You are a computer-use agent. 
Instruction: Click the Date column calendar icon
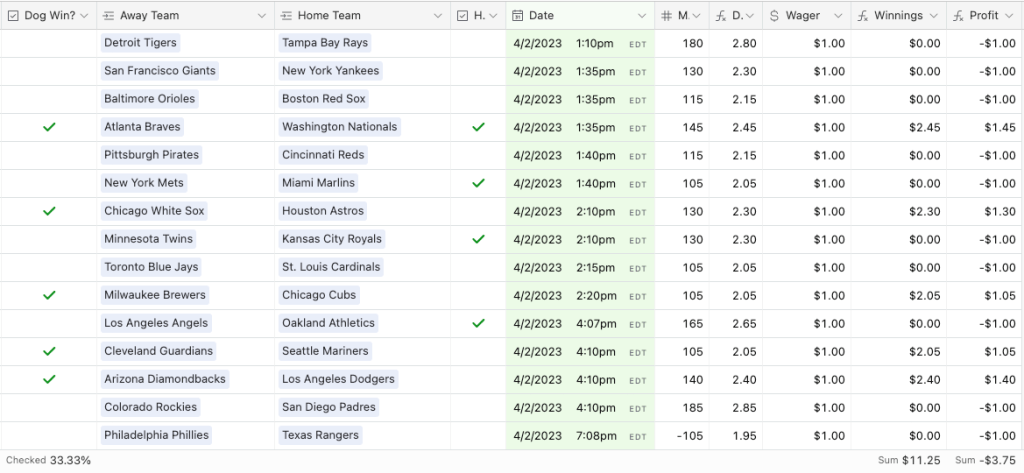point(516,16)
